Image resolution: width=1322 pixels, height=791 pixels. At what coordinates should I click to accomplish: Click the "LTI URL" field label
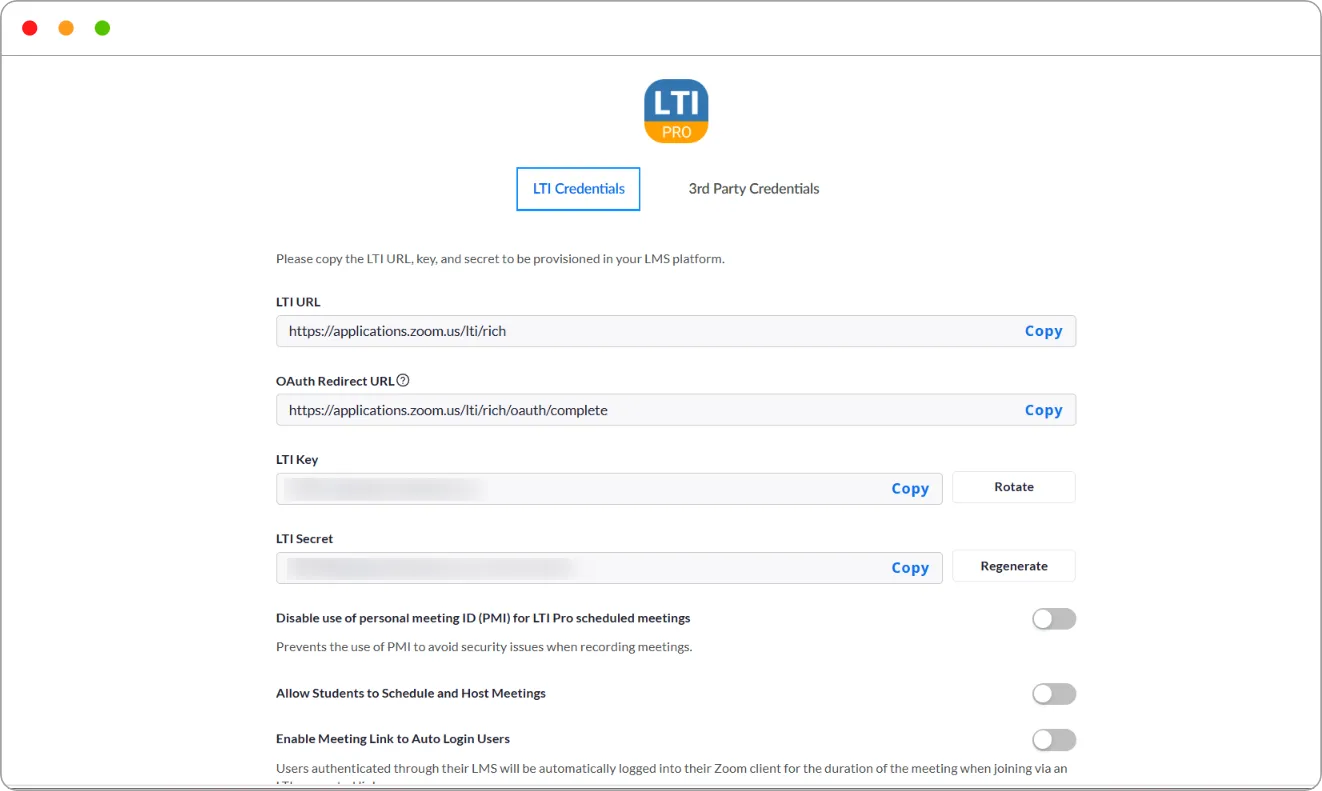tap(298, 302)
